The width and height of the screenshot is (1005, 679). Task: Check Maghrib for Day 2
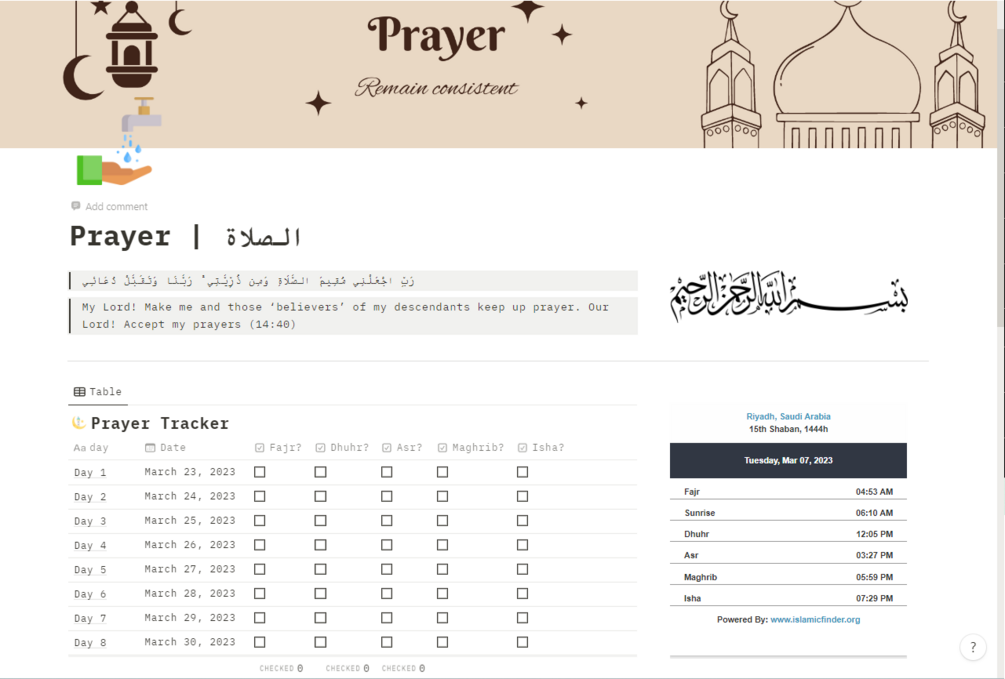(x=442, y=496)
